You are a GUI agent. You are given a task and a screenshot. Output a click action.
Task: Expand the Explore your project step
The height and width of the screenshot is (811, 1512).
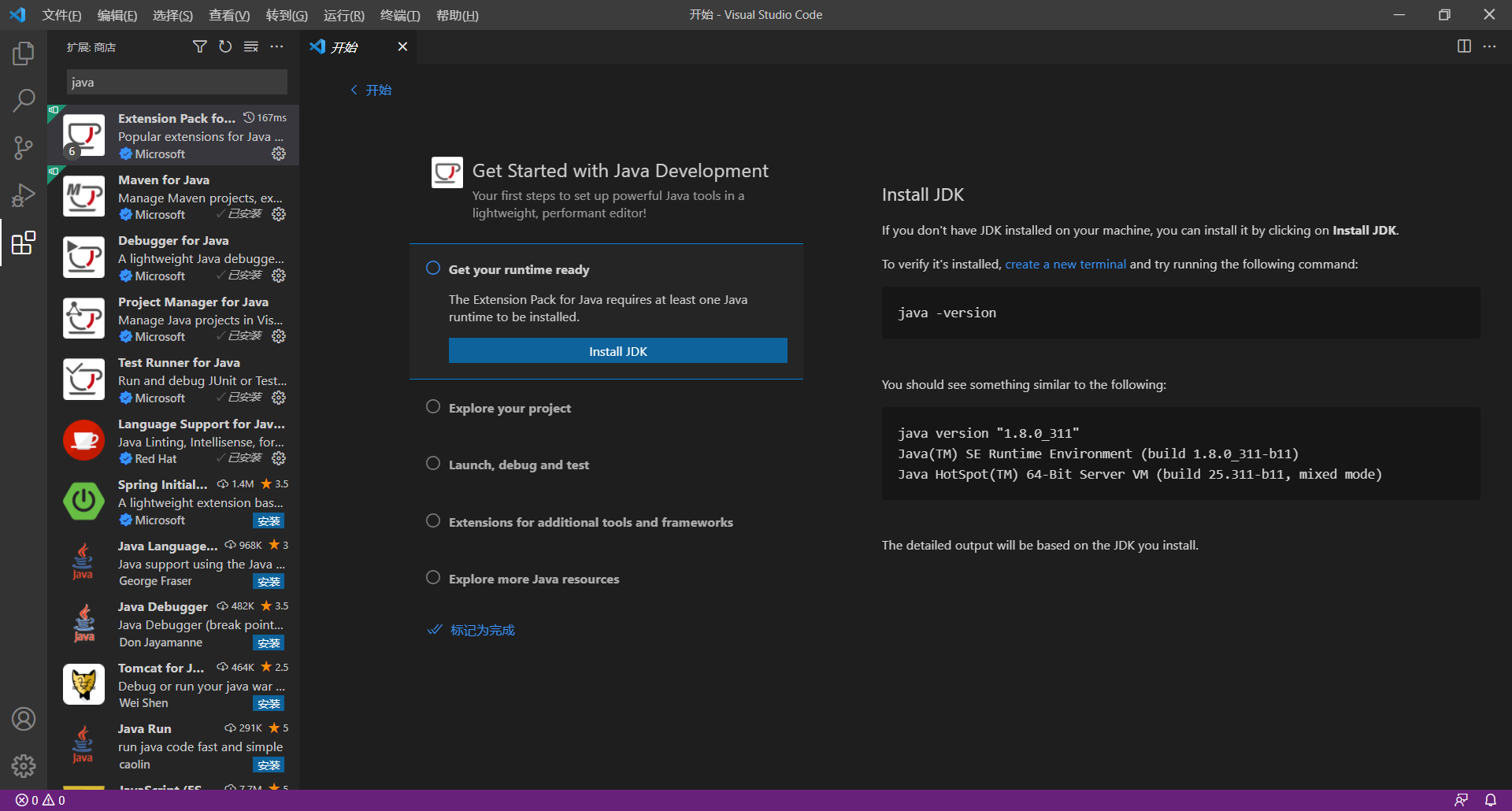pos(510,408)
